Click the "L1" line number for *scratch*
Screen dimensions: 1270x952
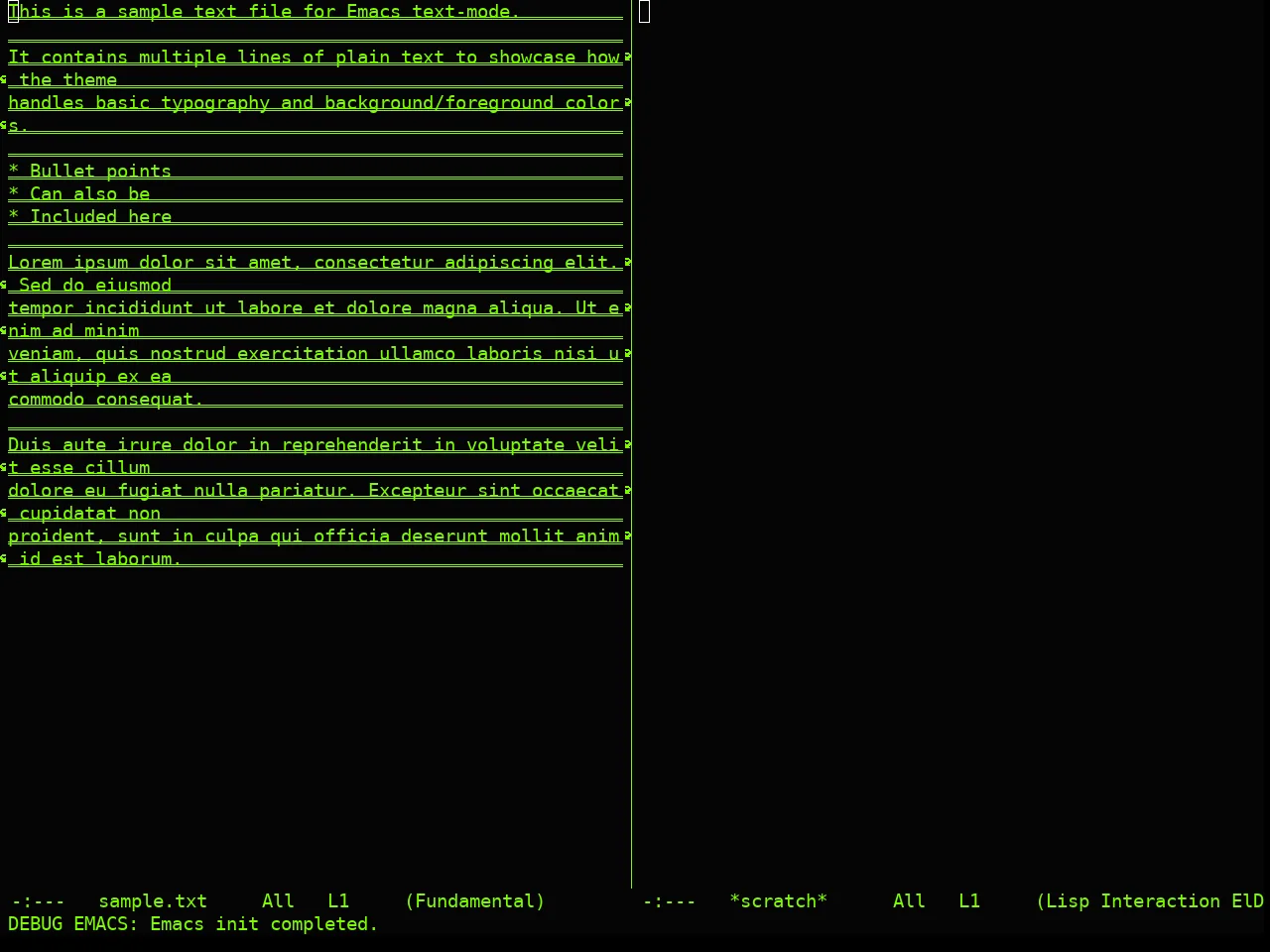click(x=969, y=901)
